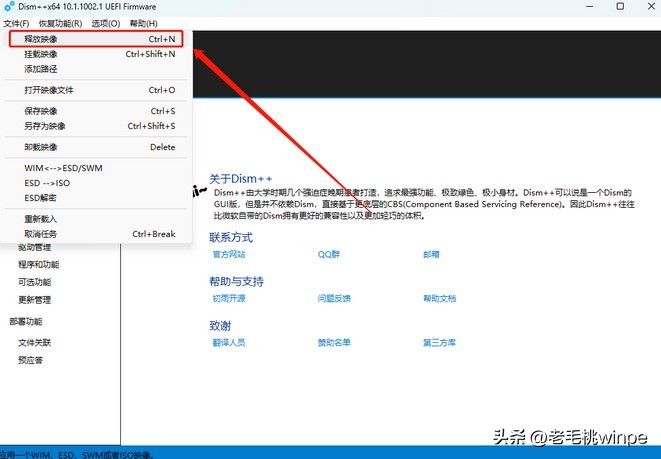Open the 官方网站 link
The image size is (661, 459).
[229, 254]
